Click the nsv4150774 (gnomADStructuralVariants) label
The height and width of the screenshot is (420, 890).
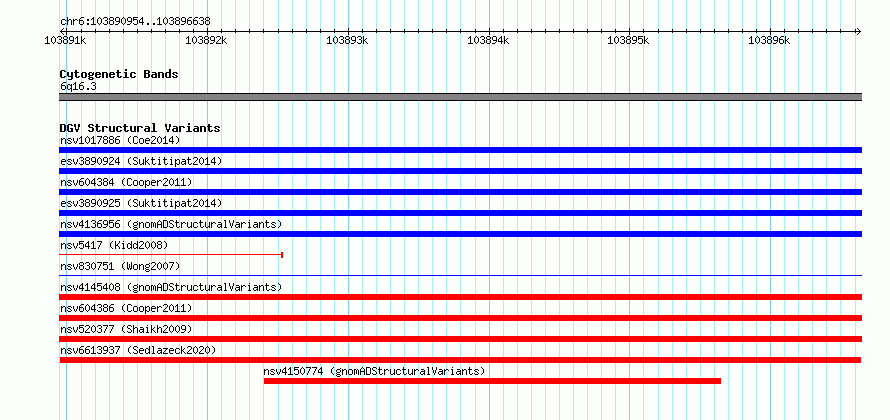coord(374,371)
